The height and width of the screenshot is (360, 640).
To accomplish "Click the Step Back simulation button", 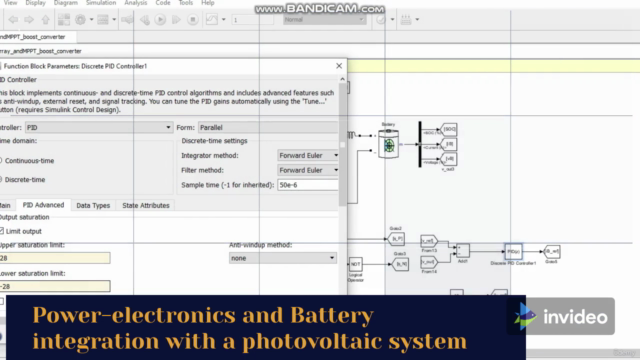I will click(144, 19).
